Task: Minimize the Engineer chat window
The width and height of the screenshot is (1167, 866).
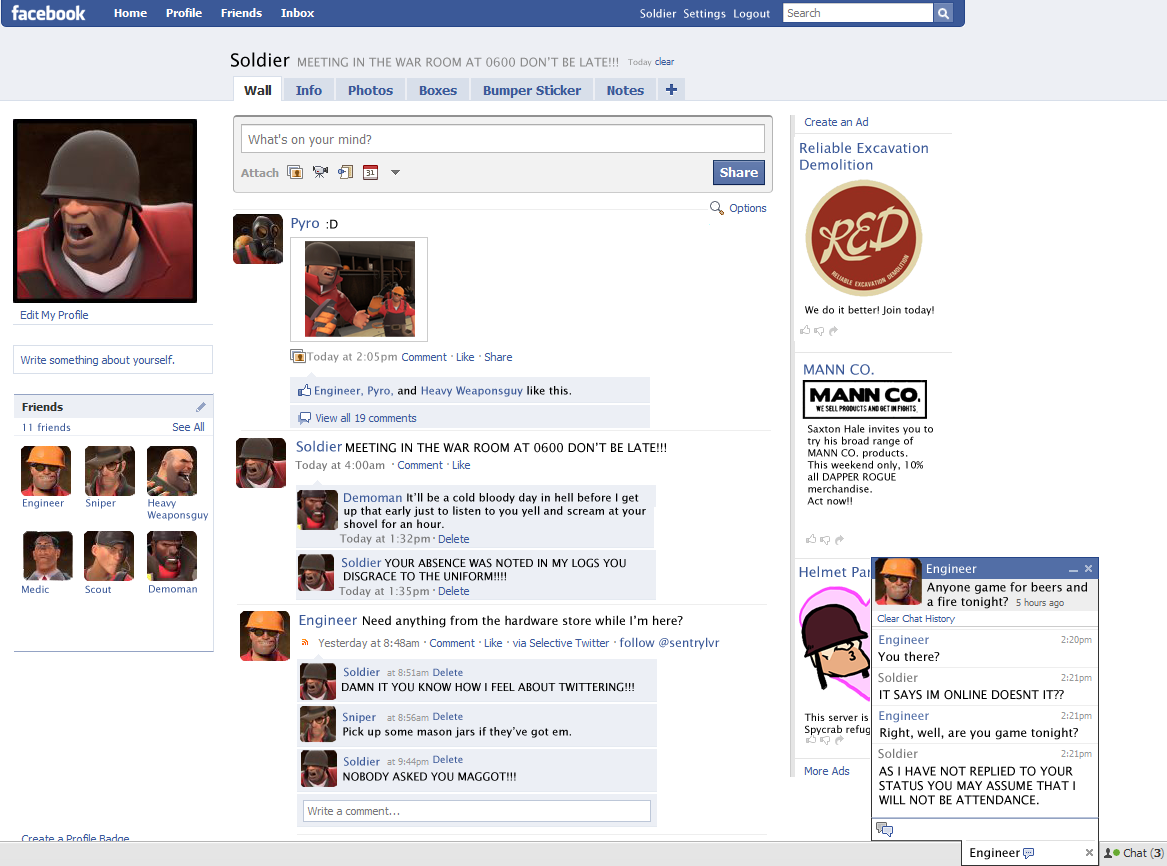Action: click(x=1073, y=569)
